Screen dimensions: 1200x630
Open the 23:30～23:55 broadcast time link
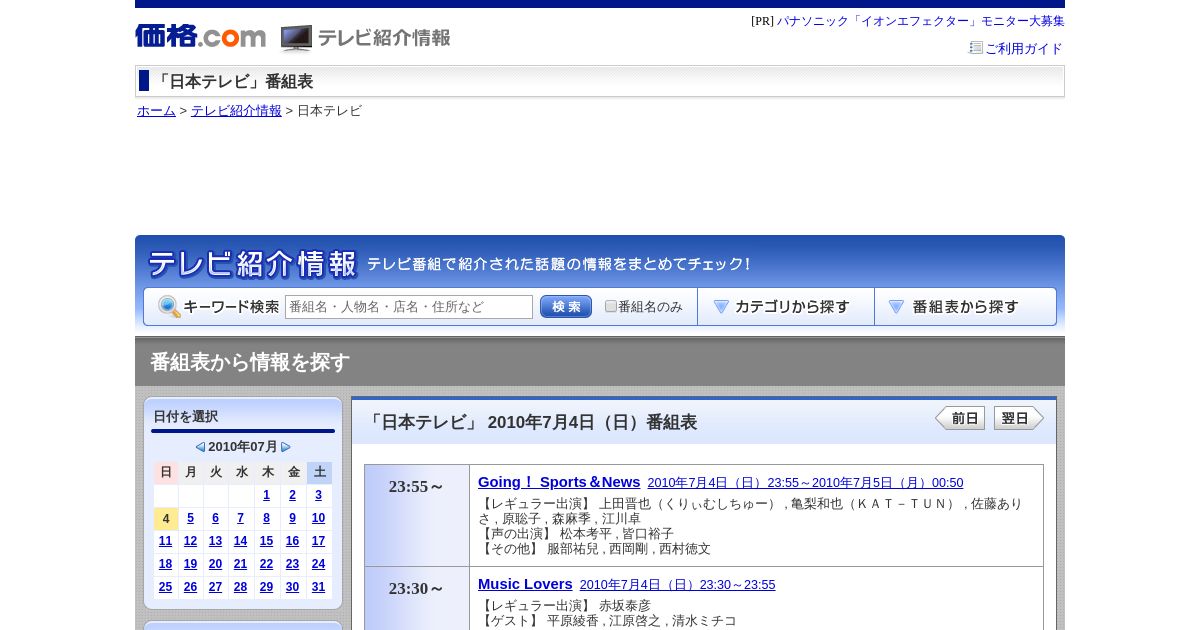click(x=677, y=585)
